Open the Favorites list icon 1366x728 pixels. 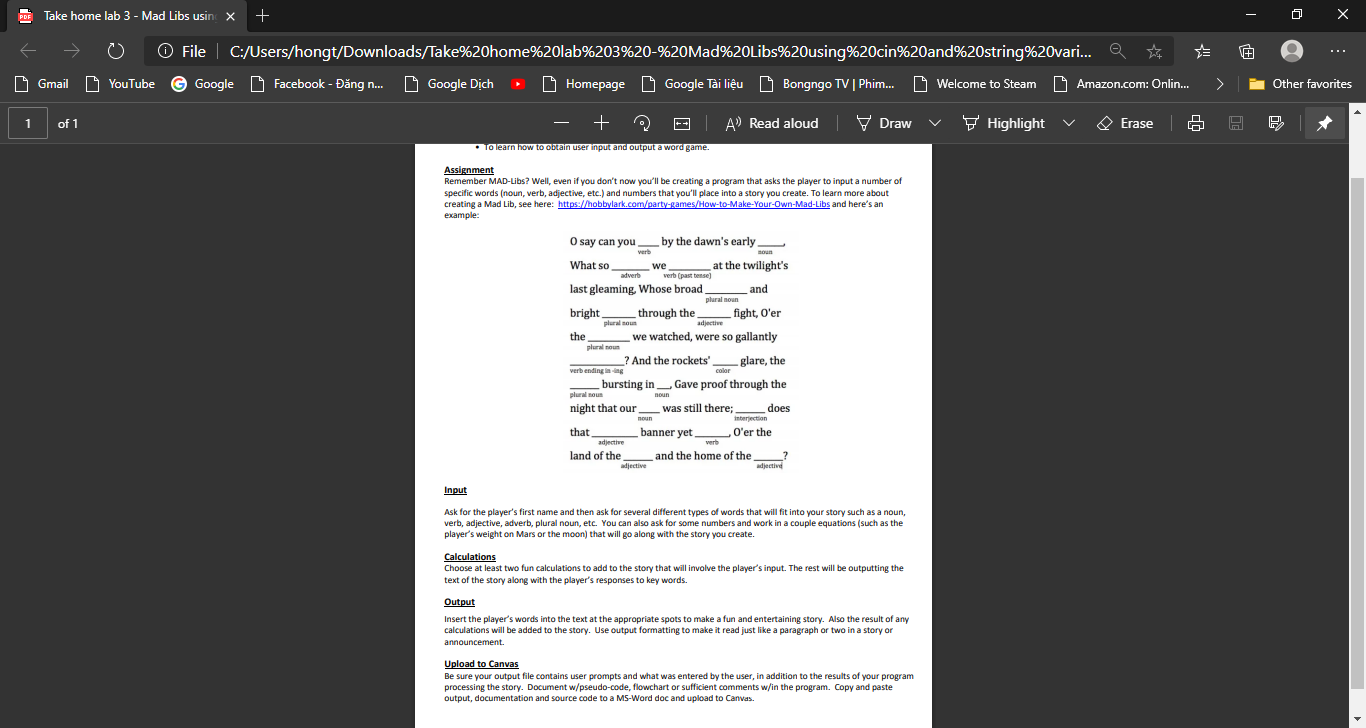1203,51
